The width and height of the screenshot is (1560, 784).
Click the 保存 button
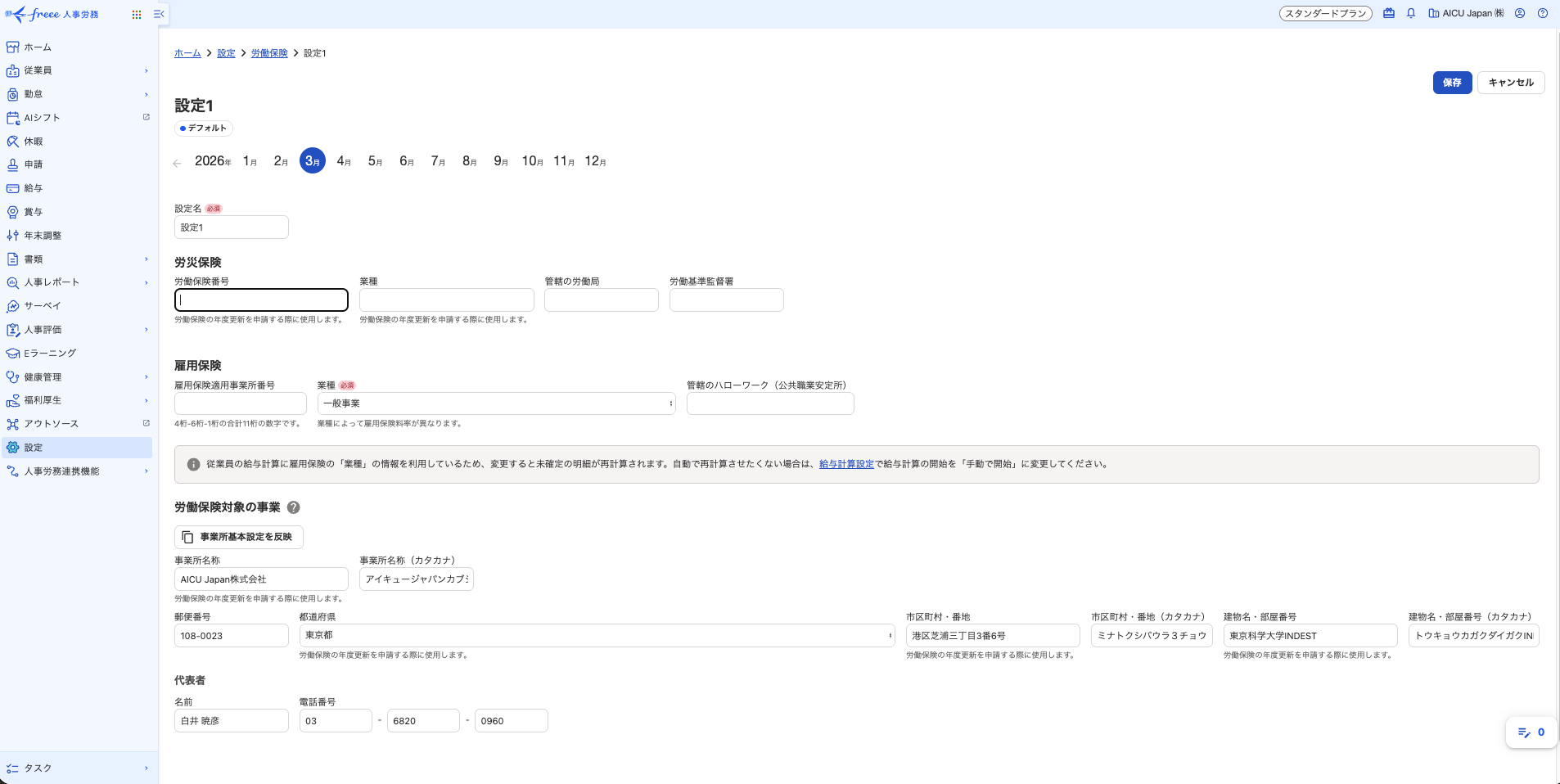pyautogui.click(x=1452, y=83)
